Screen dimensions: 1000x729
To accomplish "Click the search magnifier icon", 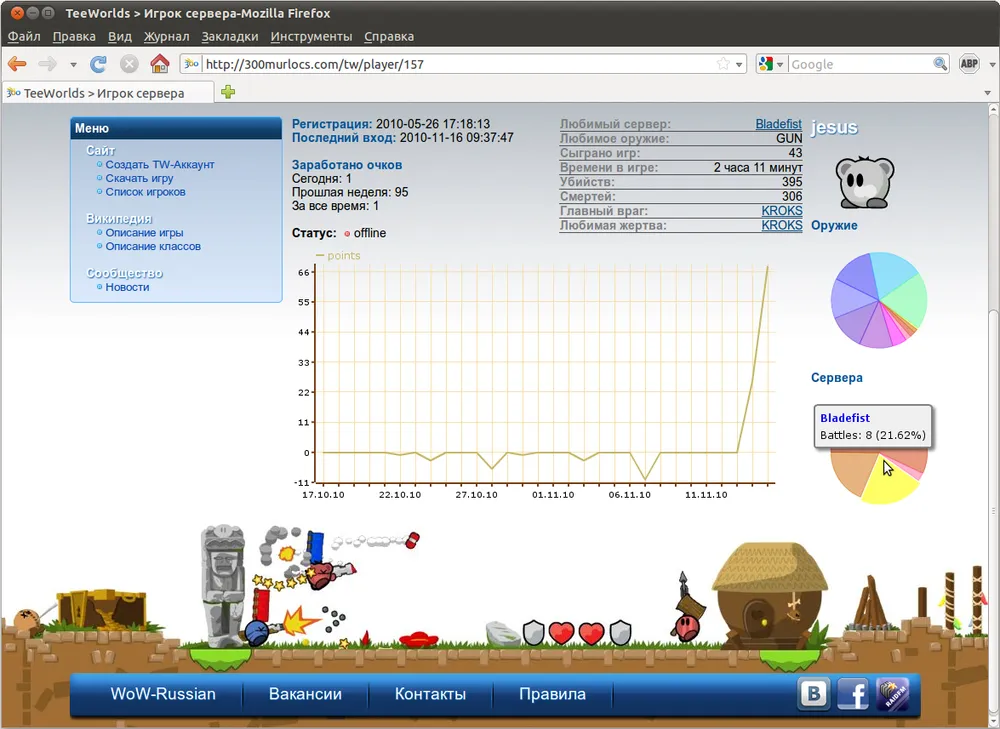I will point(940,64).
